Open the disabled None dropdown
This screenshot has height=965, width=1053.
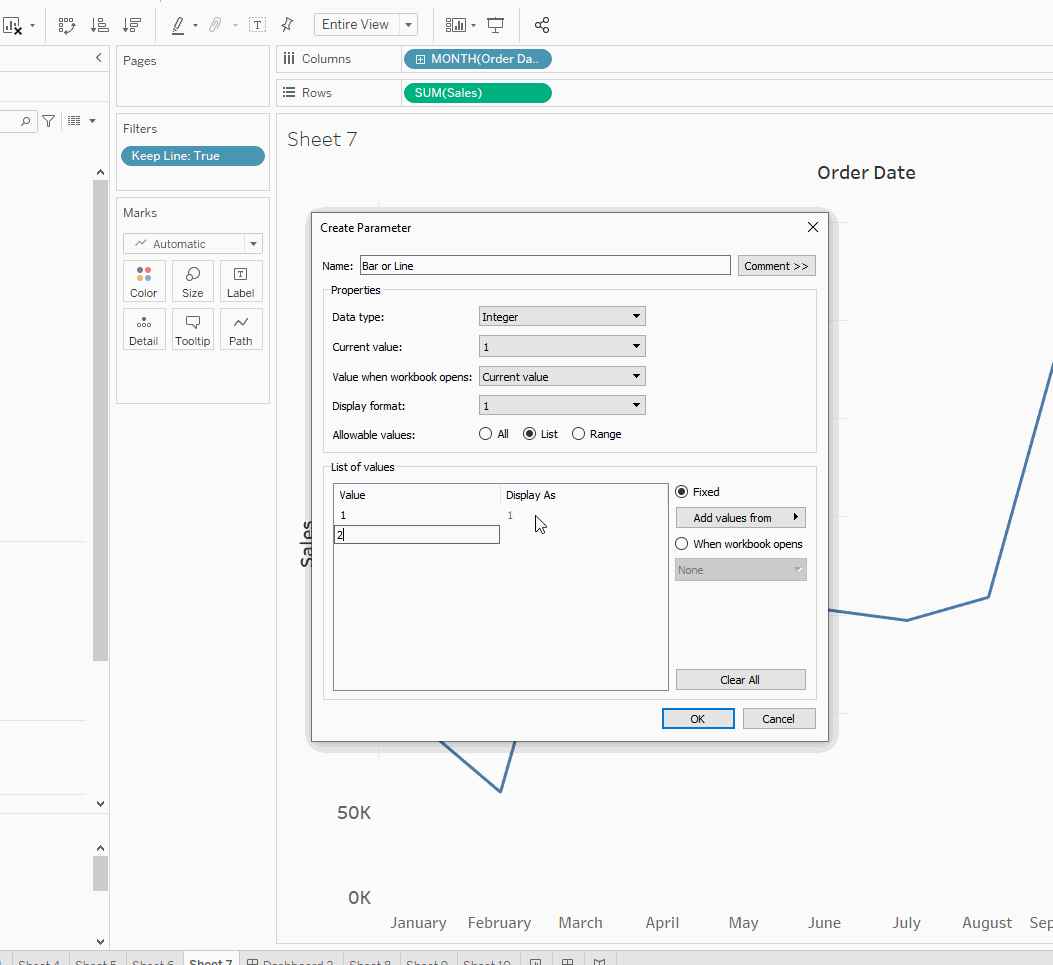(741, 569)
